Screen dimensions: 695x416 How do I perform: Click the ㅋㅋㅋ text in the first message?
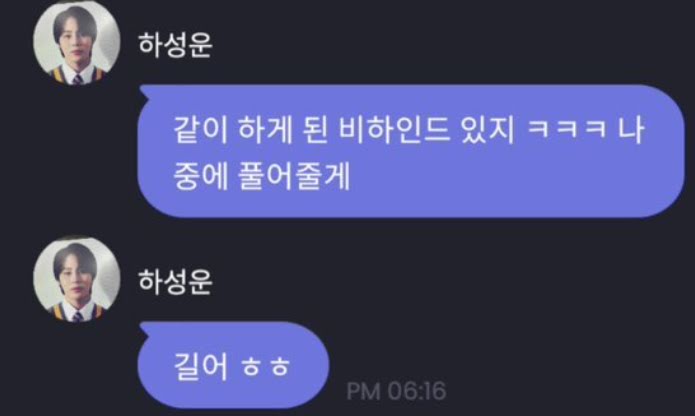[x=567, y=130]
